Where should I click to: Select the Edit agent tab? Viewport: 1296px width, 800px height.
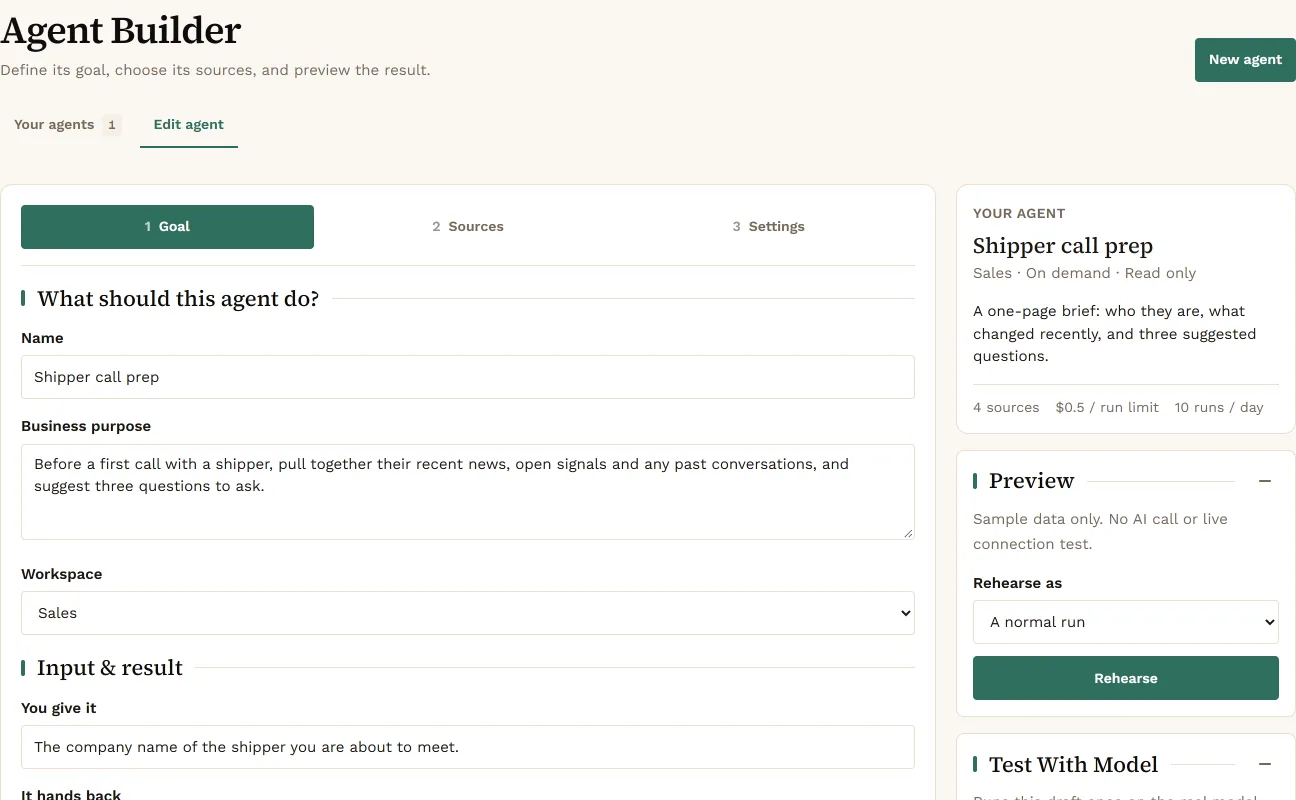[x=189, y=125]
